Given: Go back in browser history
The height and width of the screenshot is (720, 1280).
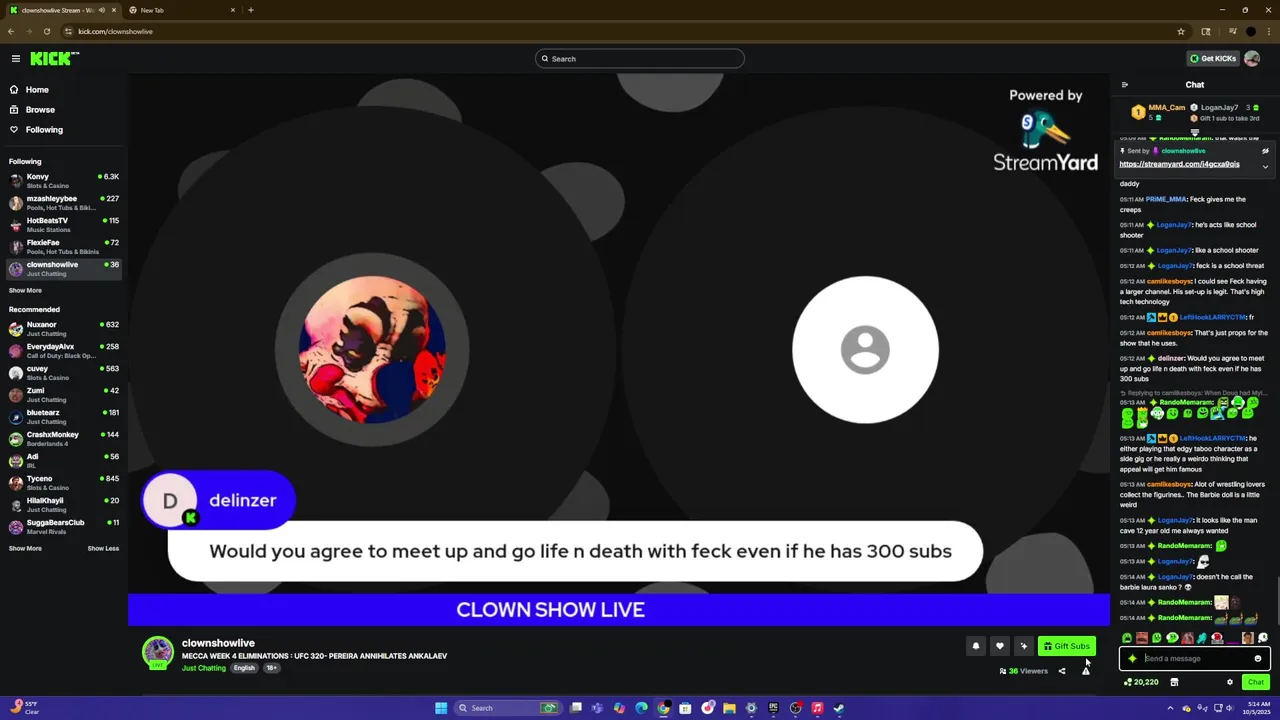Looking at the screenshot, I should (11, 31).
